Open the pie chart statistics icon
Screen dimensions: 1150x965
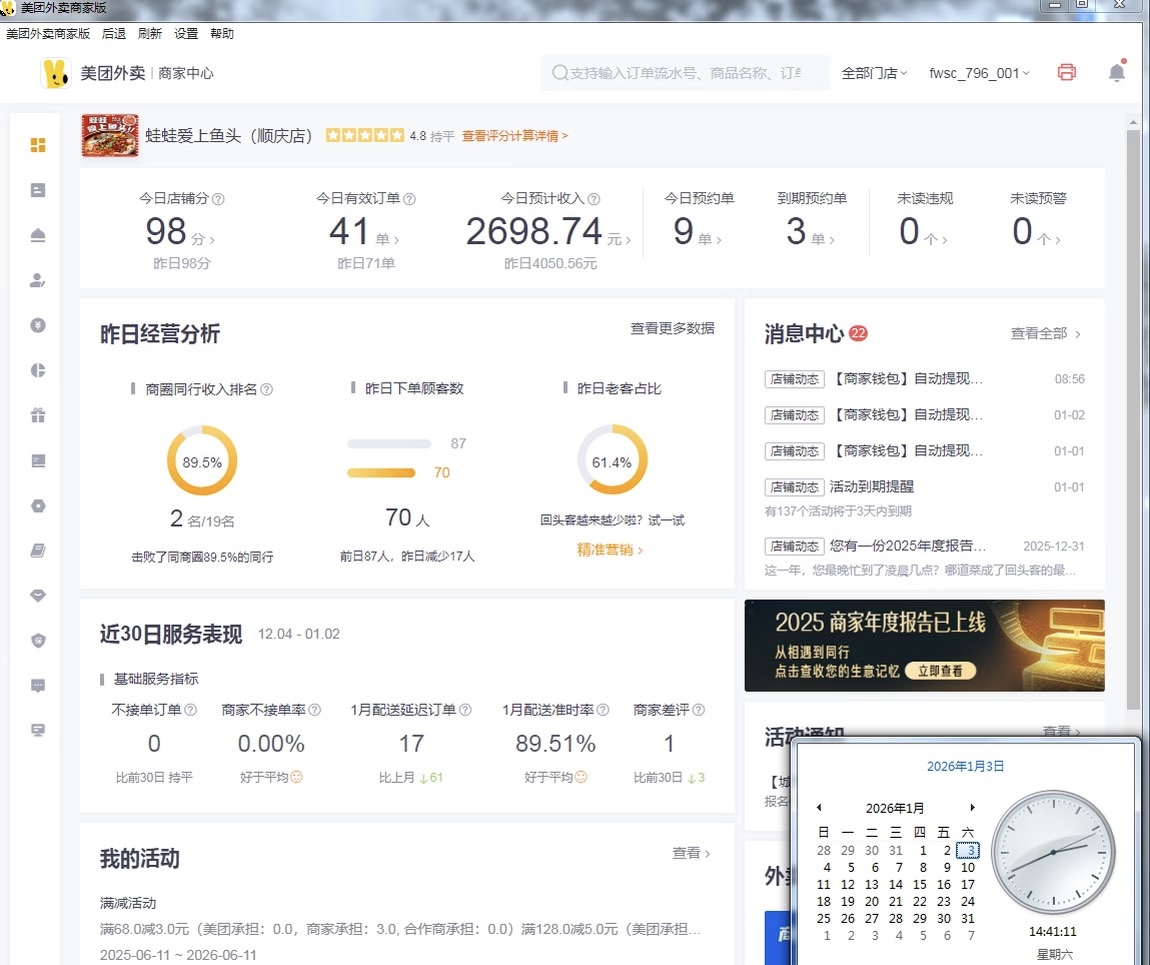[37, 370]
